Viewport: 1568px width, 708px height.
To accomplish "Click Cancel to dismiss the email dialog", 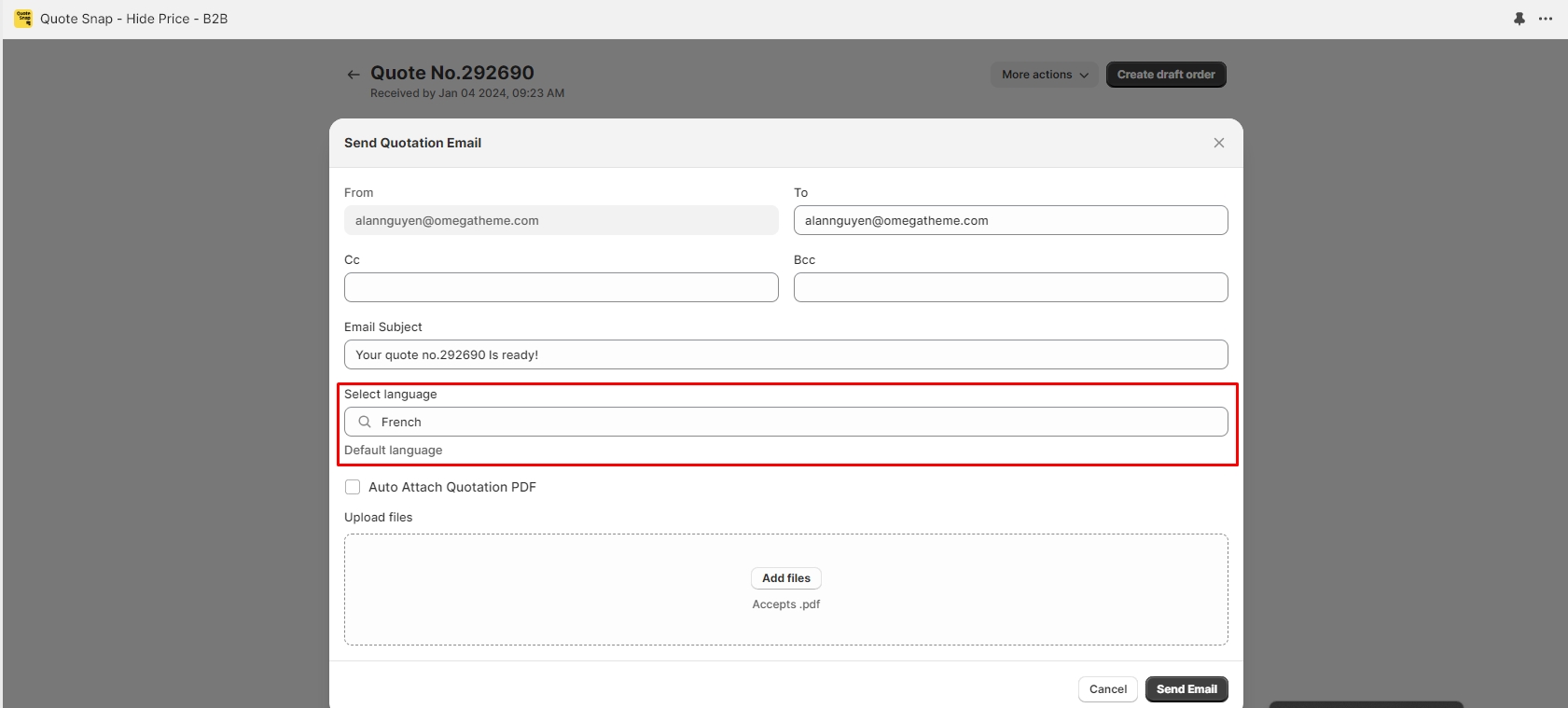I will pos(1107,689).
